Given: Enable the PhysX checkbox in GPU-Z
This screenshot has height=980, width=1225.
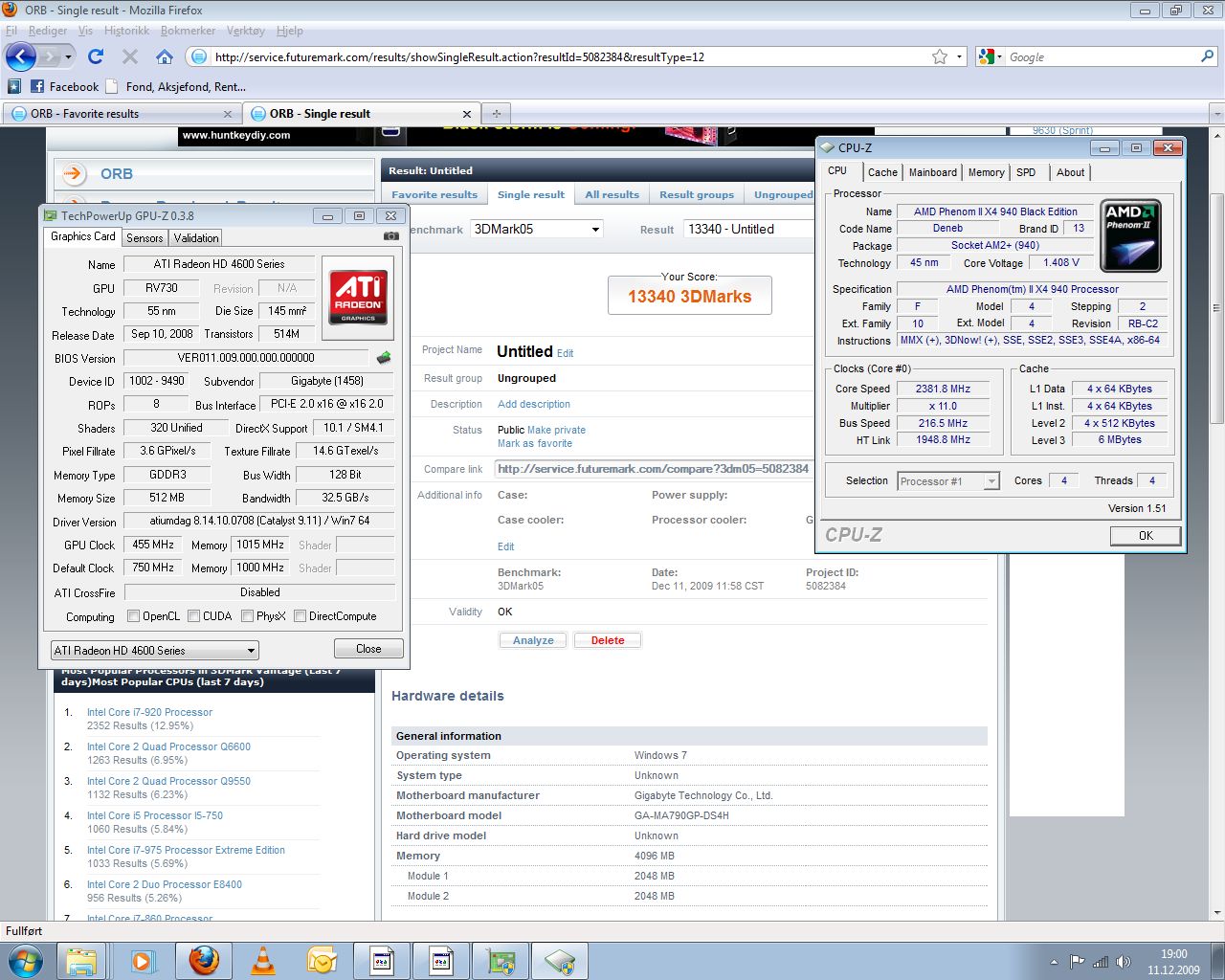Looking at the screenshot, I should click(x=248, y=616).
